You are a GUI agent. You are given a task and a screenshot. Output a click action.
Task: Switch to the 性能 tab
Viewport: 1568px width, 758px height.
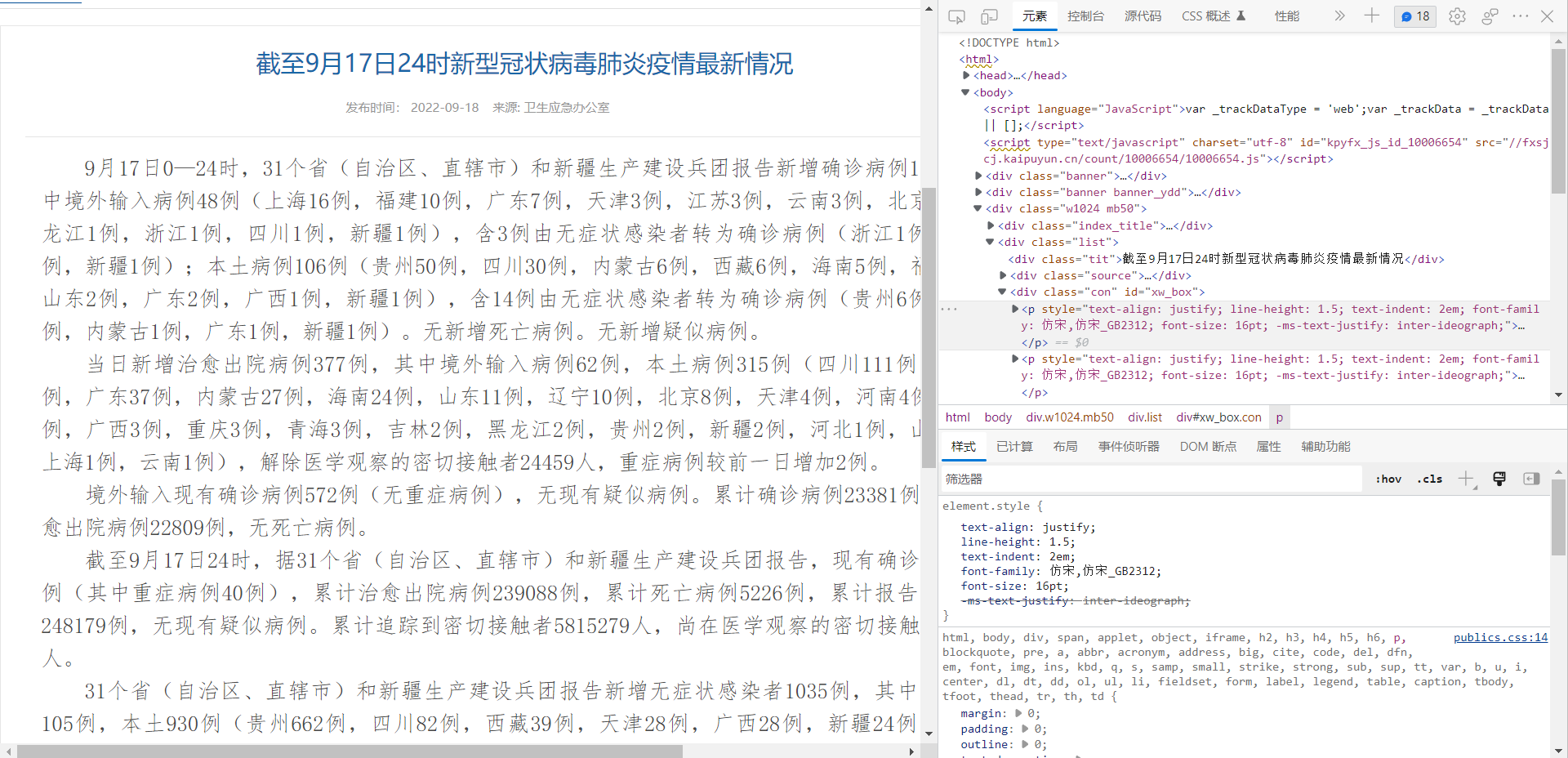tap(1287, 16)
